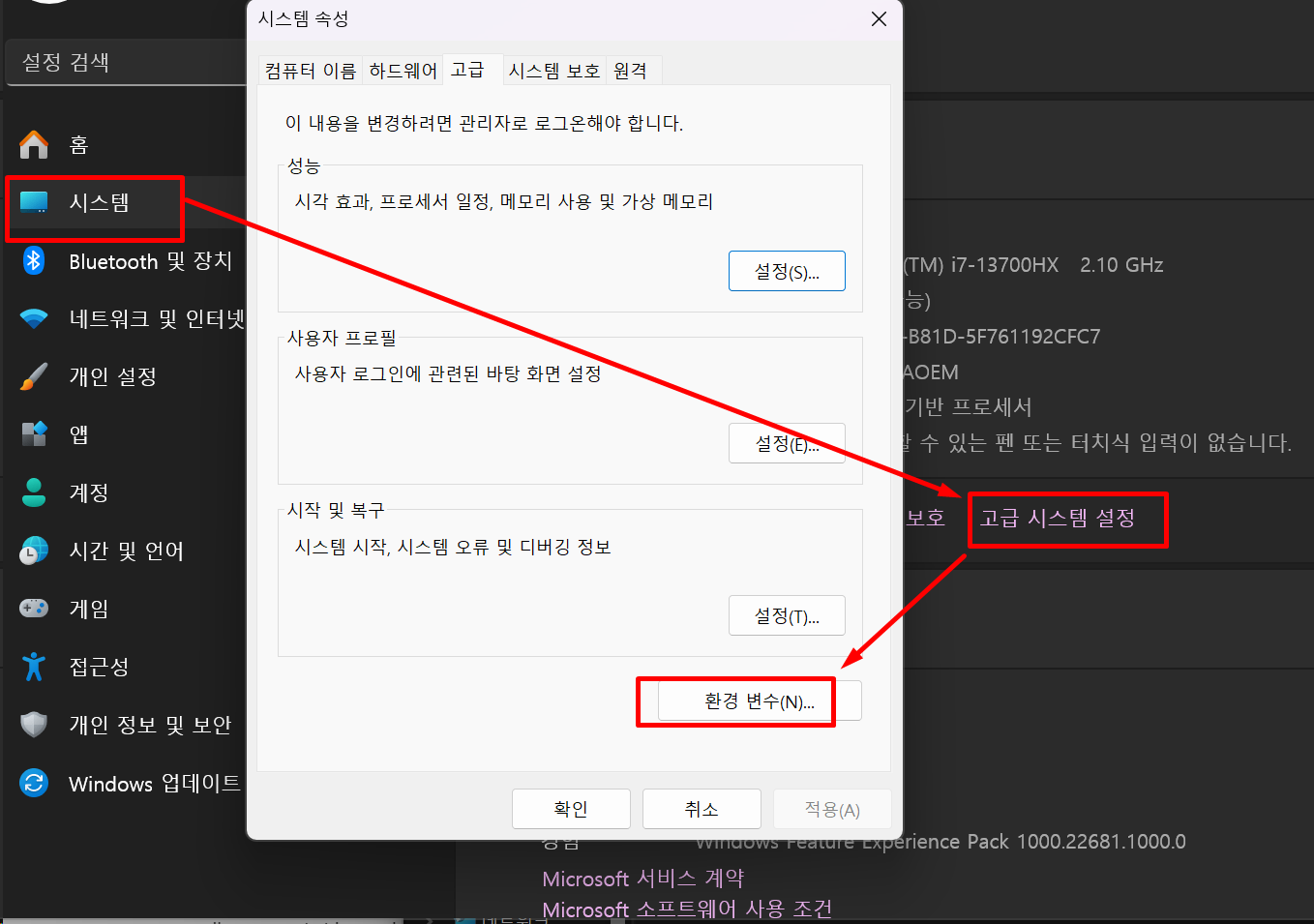Click the 취소 button
Viewport: 1314px width, 924px height.
(702, 809)
